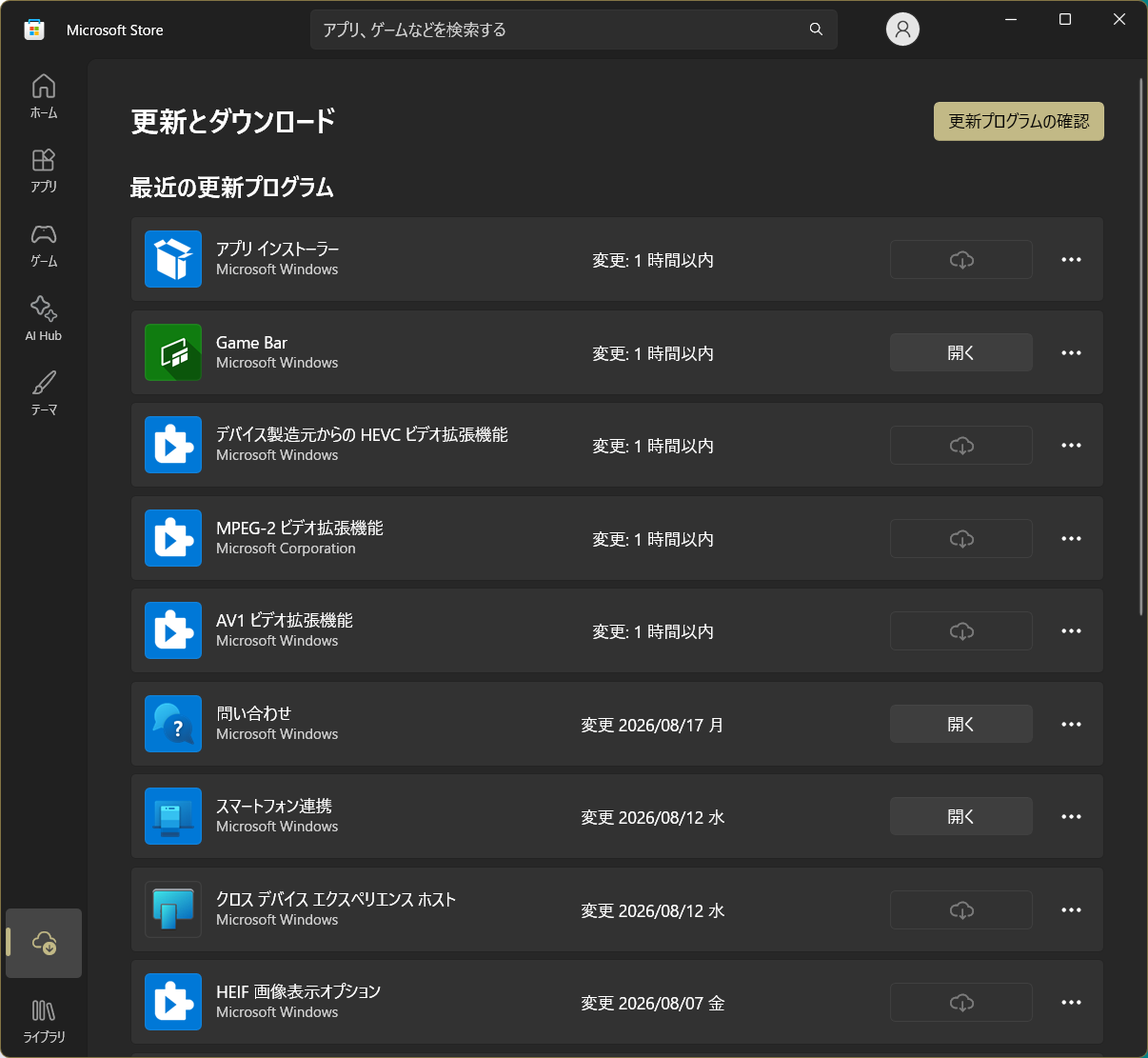Image resolution: width=1148 pixels, height=1058 pixels.
Task: Click 更新とダウンロード page heading
Action: [x=233, y=122]
